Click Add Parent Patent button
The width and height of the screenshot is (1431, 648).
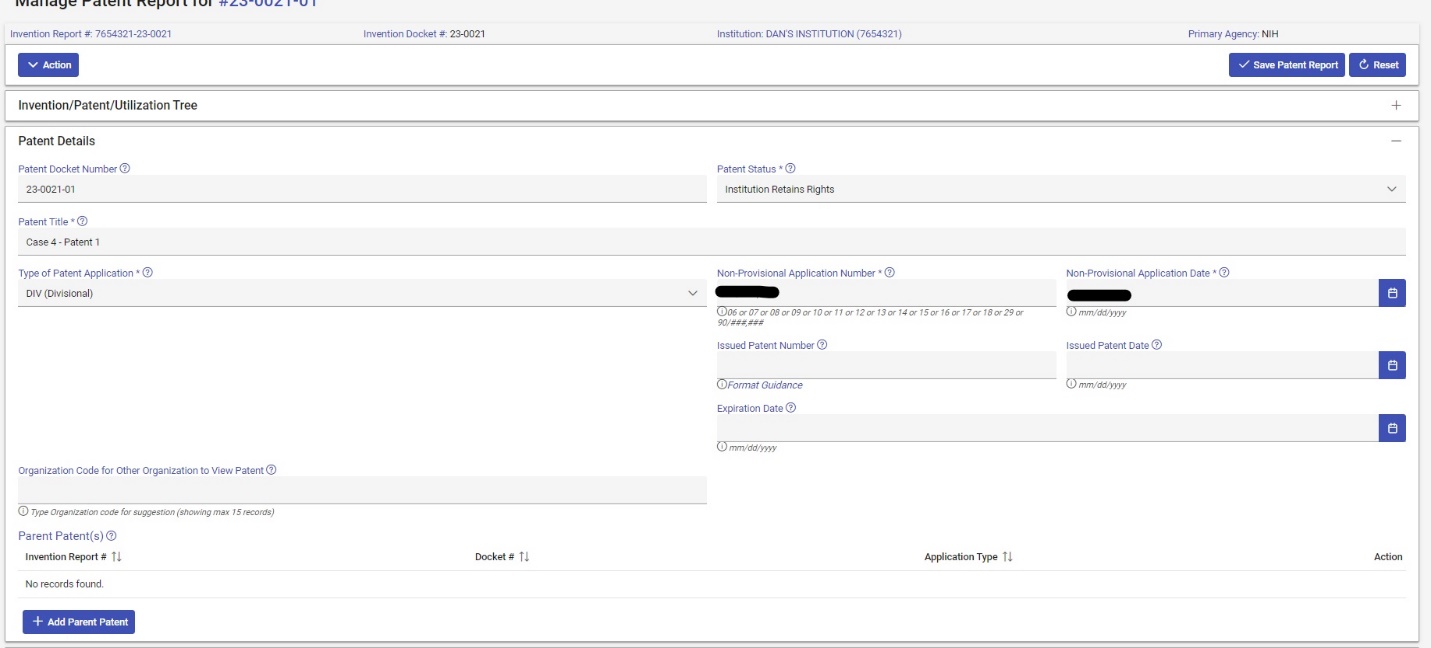[79, 622]
